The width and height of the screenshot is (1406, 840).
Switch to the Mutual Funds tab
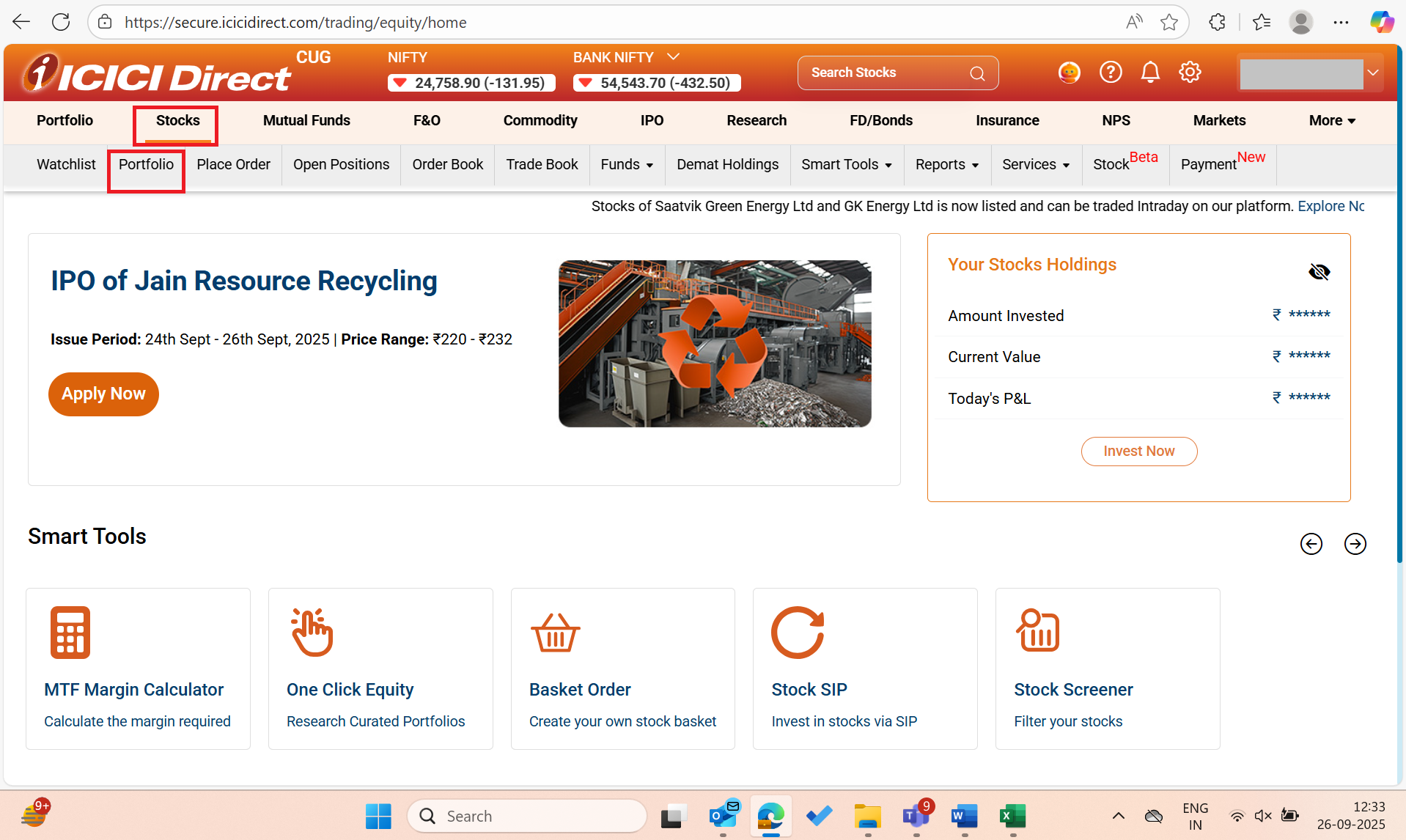[x=306, y=121]
